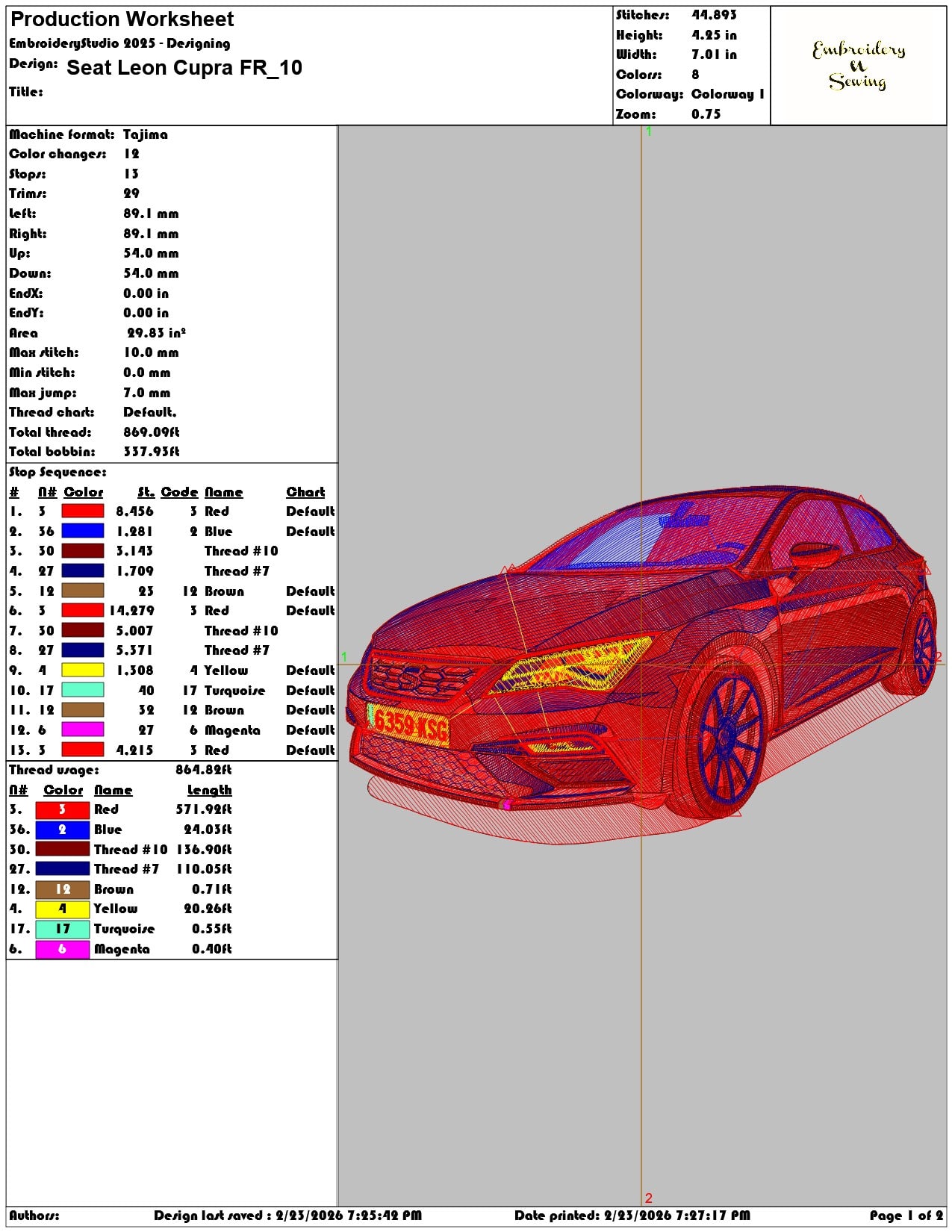Pick the Yellow thread usage swatch labeled 4
Image resolution: width=952 pixels, height=1232 pixels.
[x=63, y=909]
